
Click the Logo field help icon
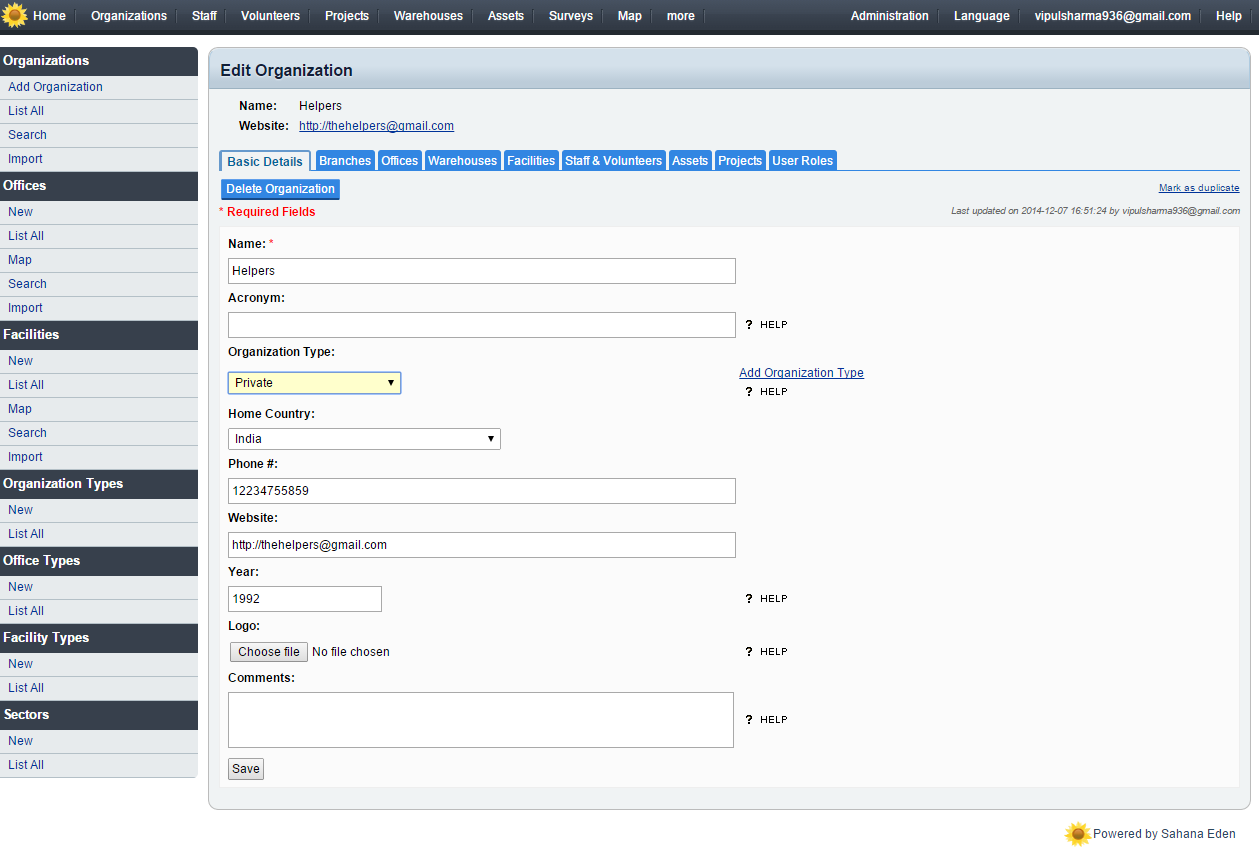coord(749,652)
